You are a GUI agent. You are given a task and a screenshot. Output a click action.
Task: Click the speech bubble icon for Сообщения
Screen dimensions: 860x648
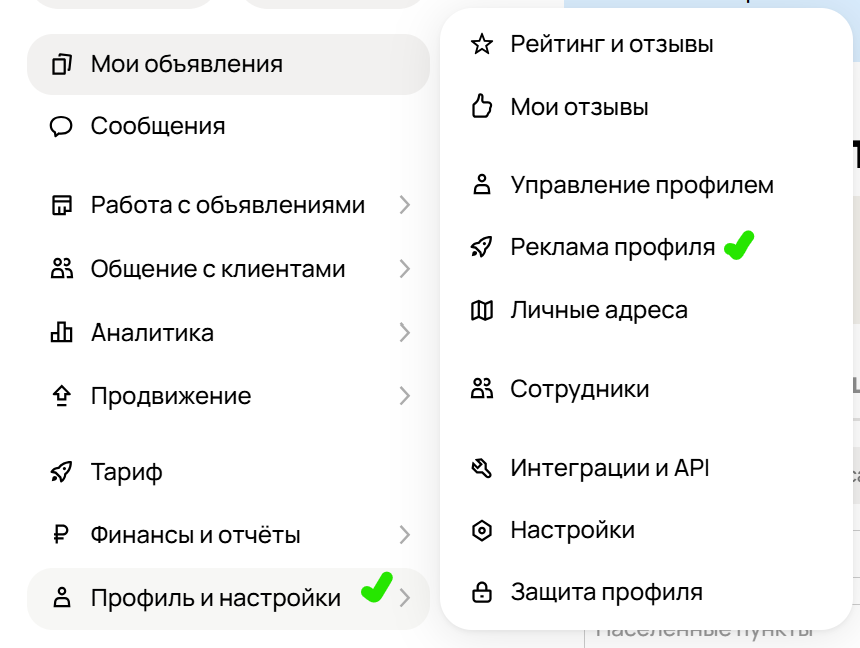[62, 127]
